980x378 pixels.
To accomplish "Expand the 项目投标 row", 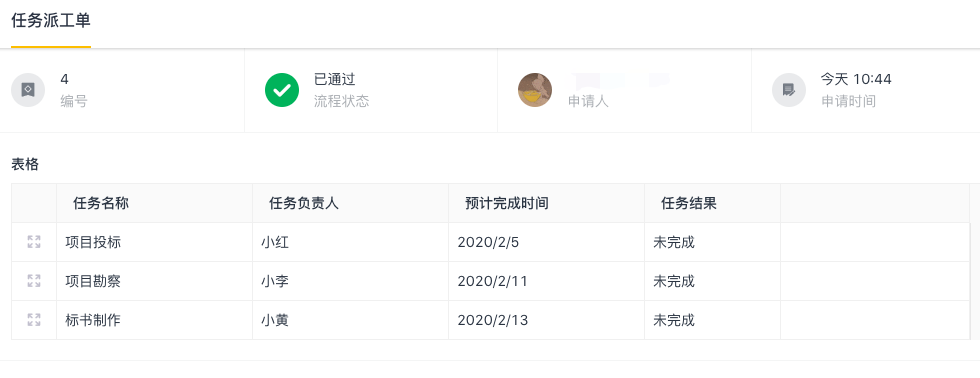I will (x=34, y=242).
